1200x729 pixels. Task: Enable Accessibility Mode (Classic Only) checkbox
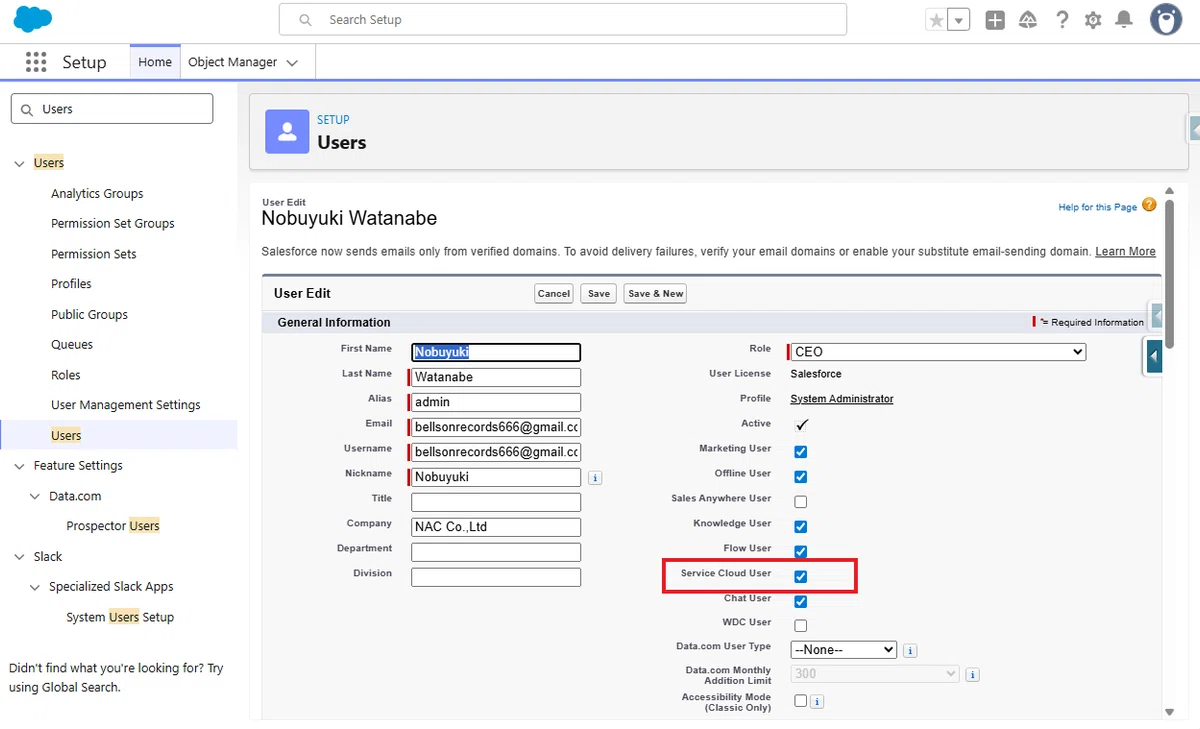click(801, 701)
